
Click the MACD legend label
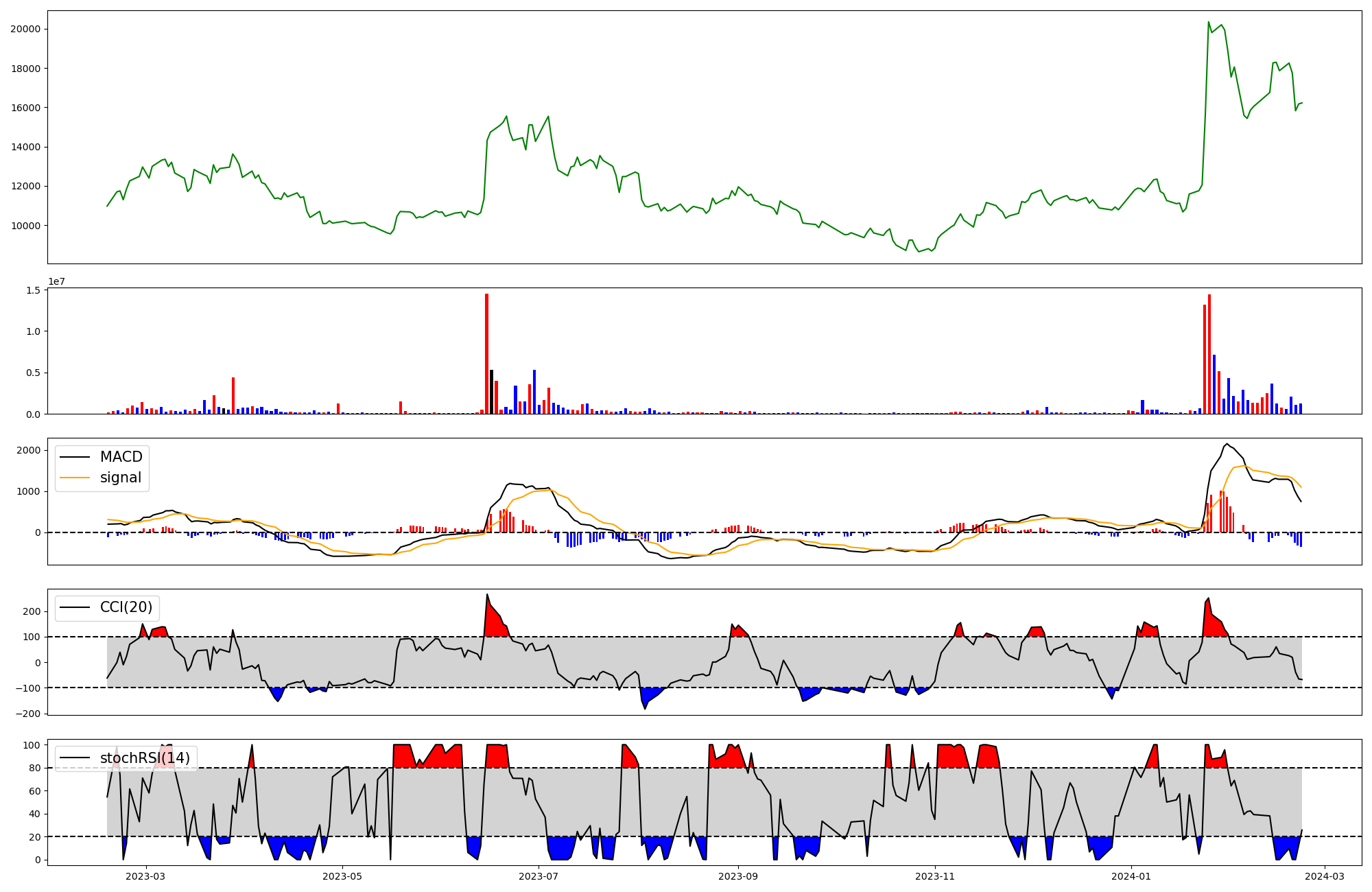pos(121,457)
